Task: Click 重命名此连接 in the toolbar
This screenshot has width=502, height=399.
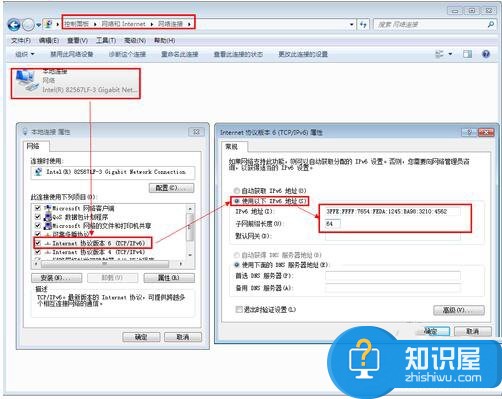Action: (x=180, y=54)
